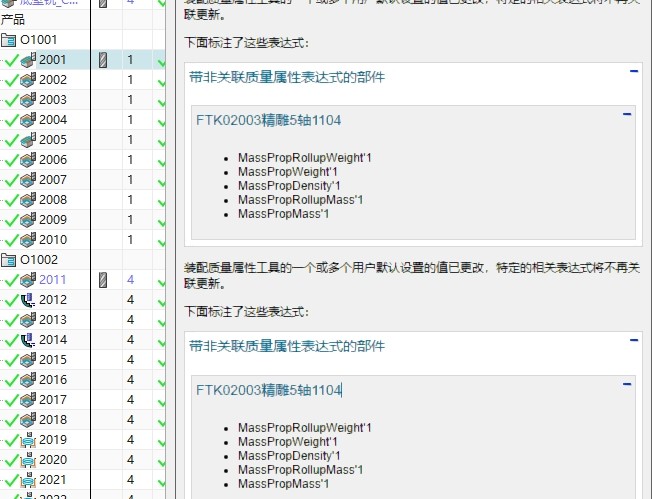Screen dimensions: 652x499
Task: Select operation 2019 in the tree
Action: [53, 440]
